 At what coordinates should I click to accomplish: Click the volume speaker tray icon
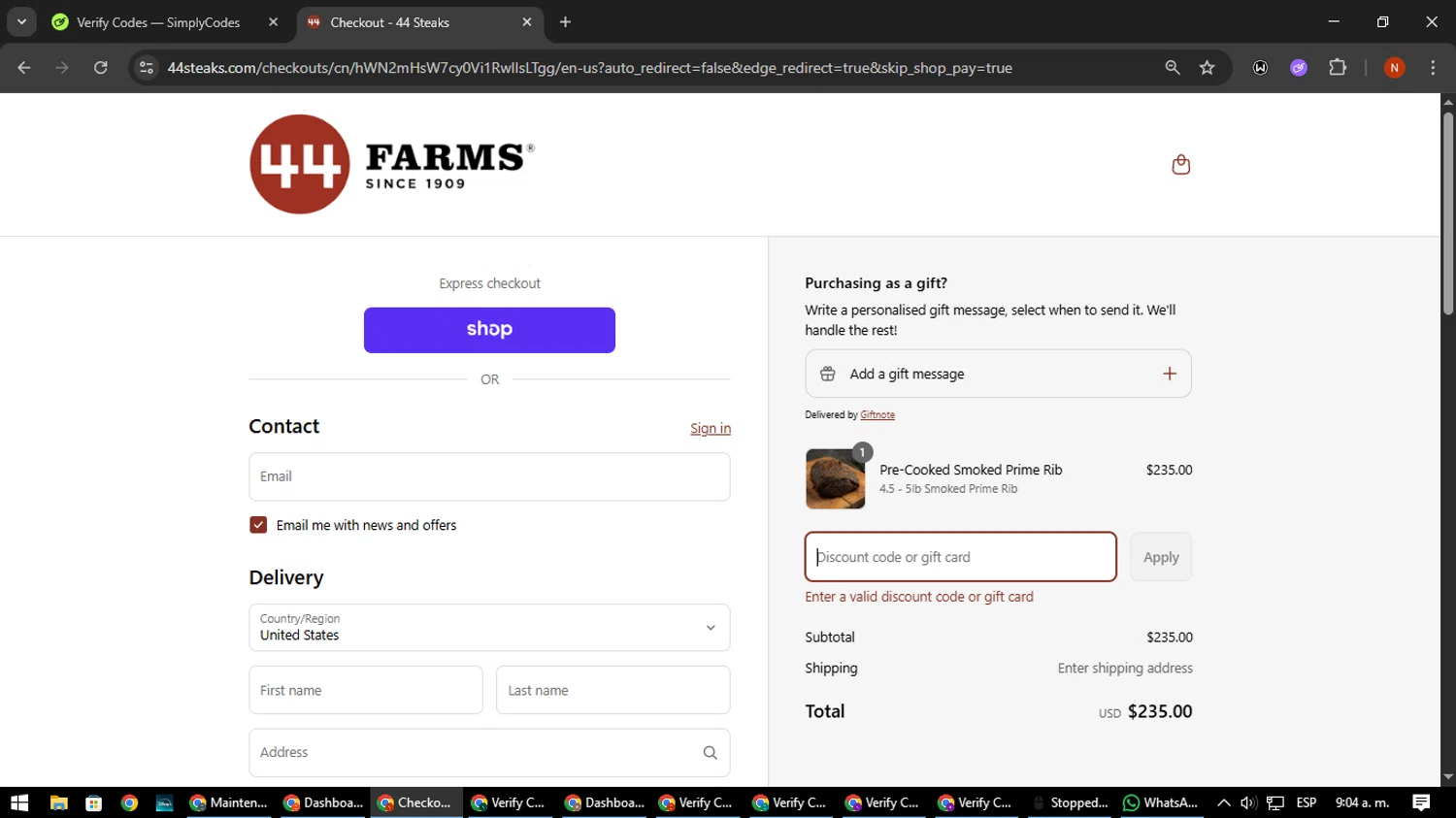pyautogui.click(x=1248, y=802)
